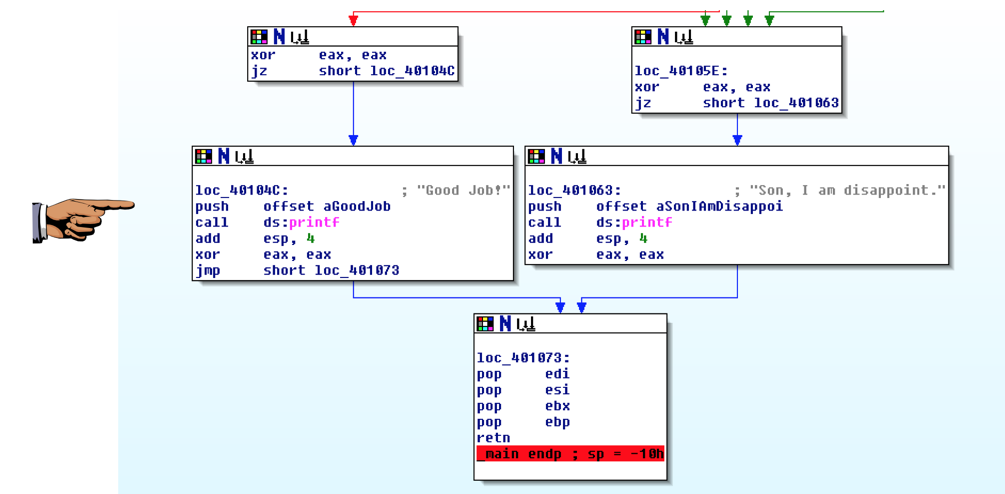Select "xor eax, eax" in the loc_40105E node

702,87
